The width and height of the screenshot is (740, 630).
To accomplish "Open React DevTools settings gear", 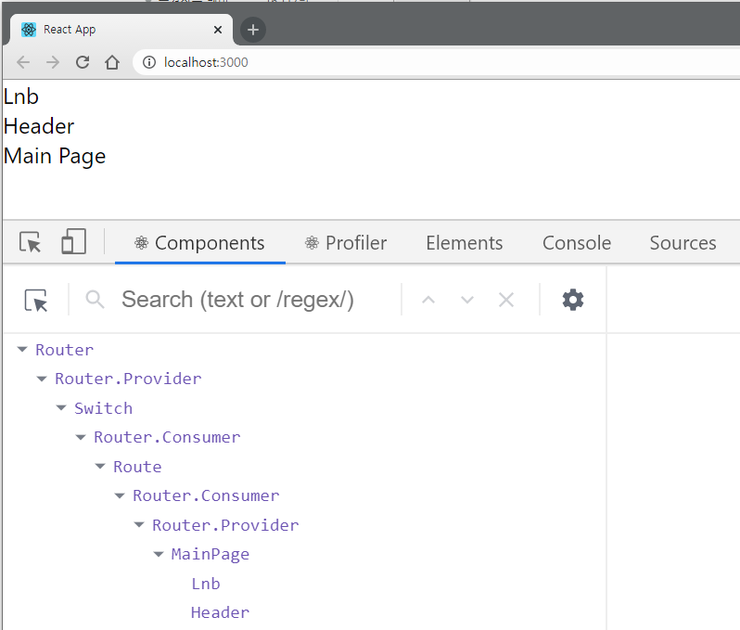I will point(573,300).
